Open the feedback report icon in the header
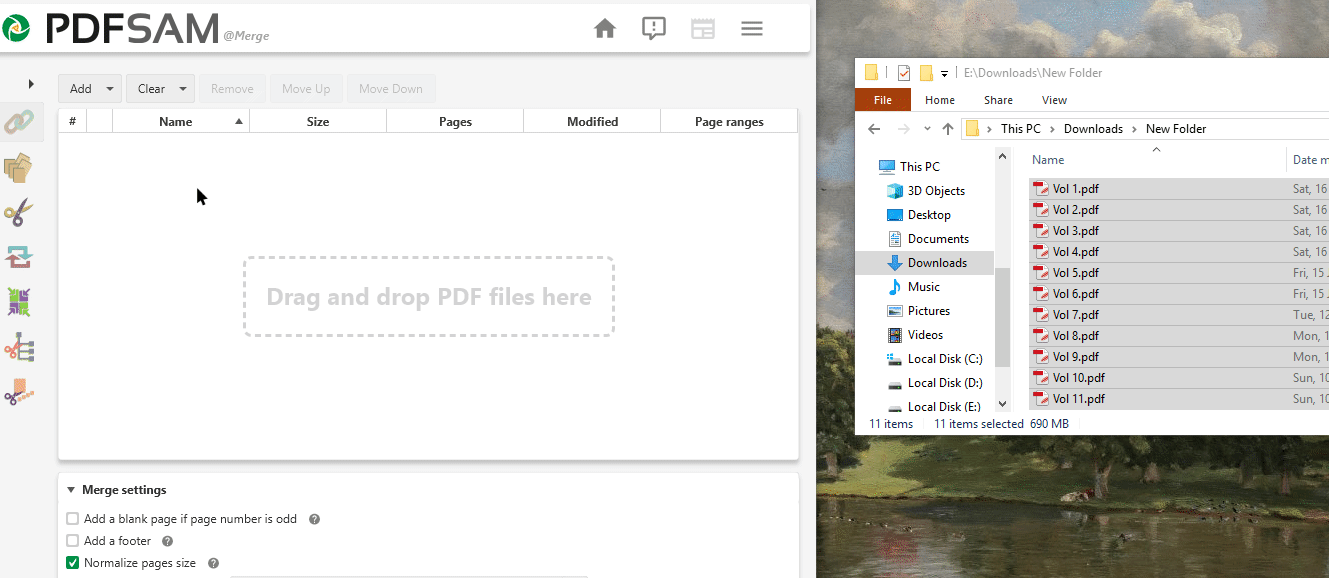1329x578 pixels. (654, 28)
